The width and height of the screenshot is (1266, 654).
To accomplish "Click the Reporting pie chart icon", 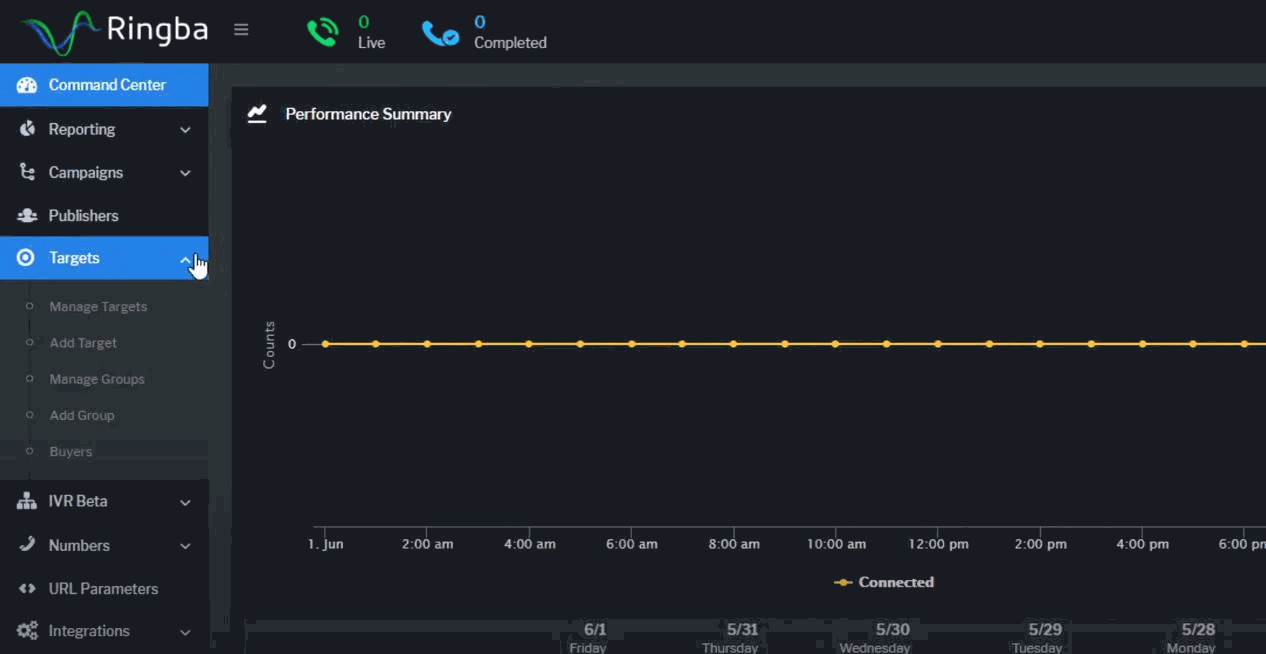I will tap(27, 129).
